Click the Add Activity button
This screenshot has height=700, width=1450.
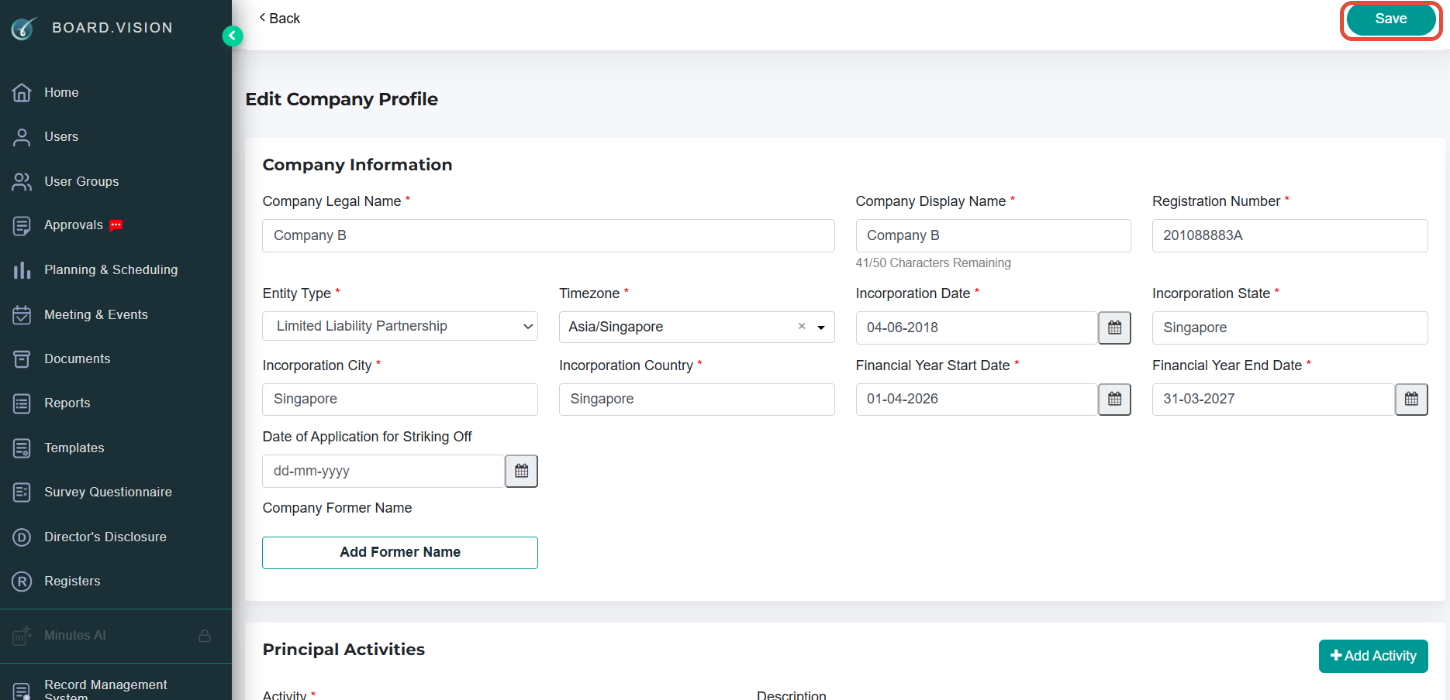(x=1373, y=656)
